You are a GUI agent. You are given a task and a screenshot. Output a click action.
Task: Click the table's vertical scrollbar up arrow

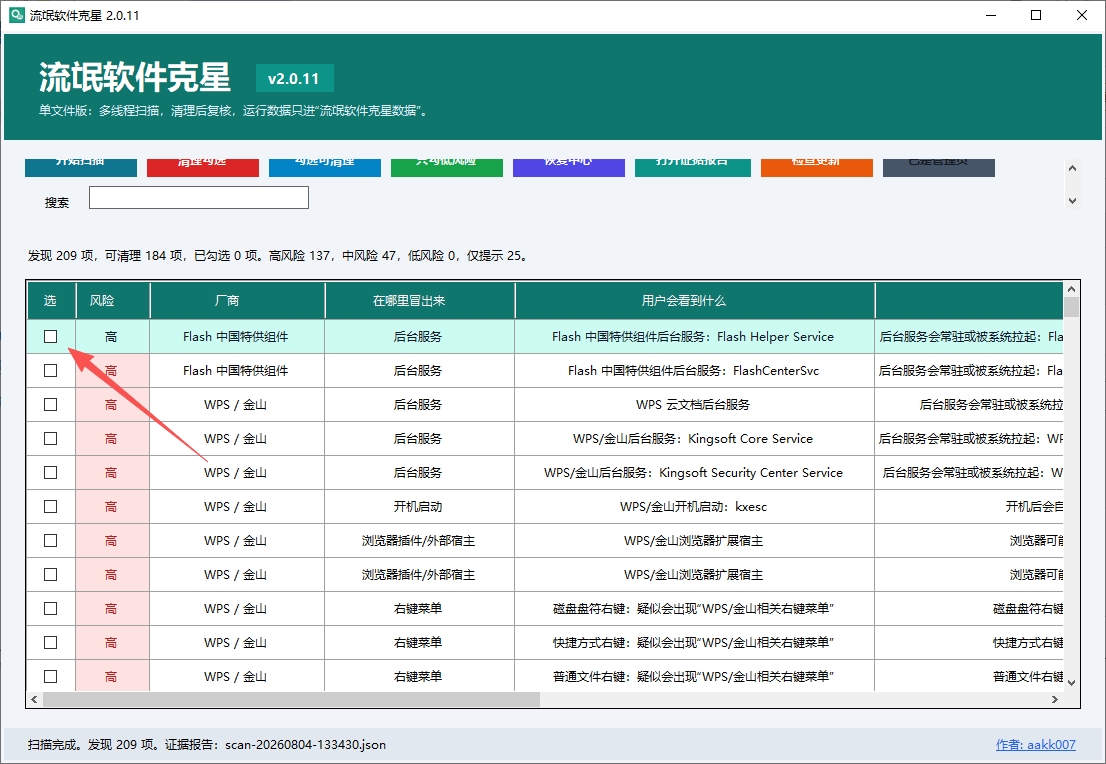point(1071,289)
